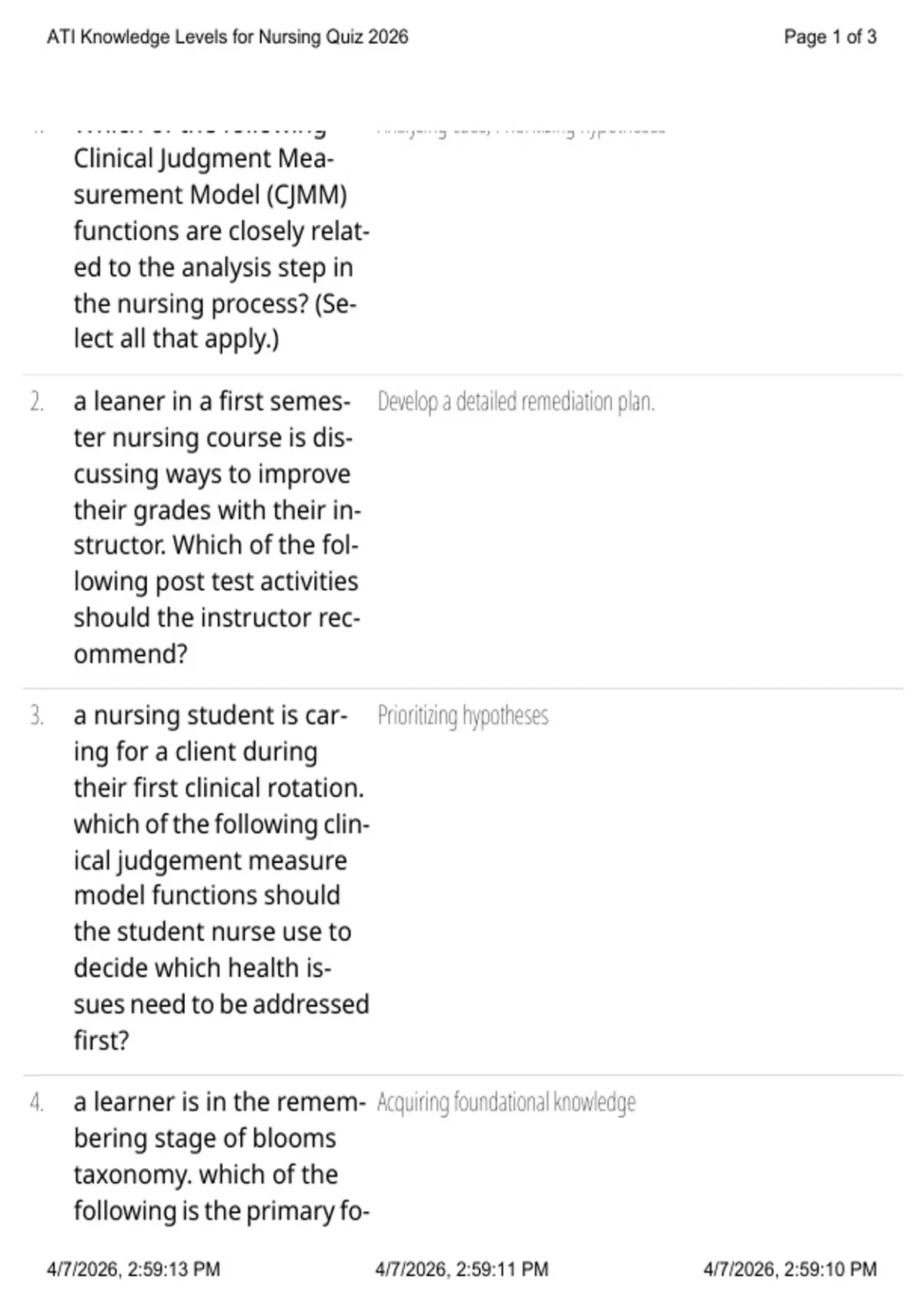924x1309 pixels.
Task: Select the answer 'Acquiring foundational knowledge'
Action: pyautogui.click(x=506, y=1102)
